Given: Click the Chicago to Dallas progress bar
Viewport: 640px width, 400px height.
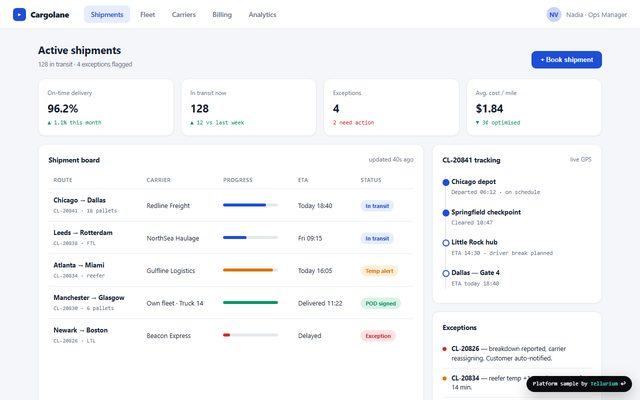Looking at the screenshot, I should [250, 205].
